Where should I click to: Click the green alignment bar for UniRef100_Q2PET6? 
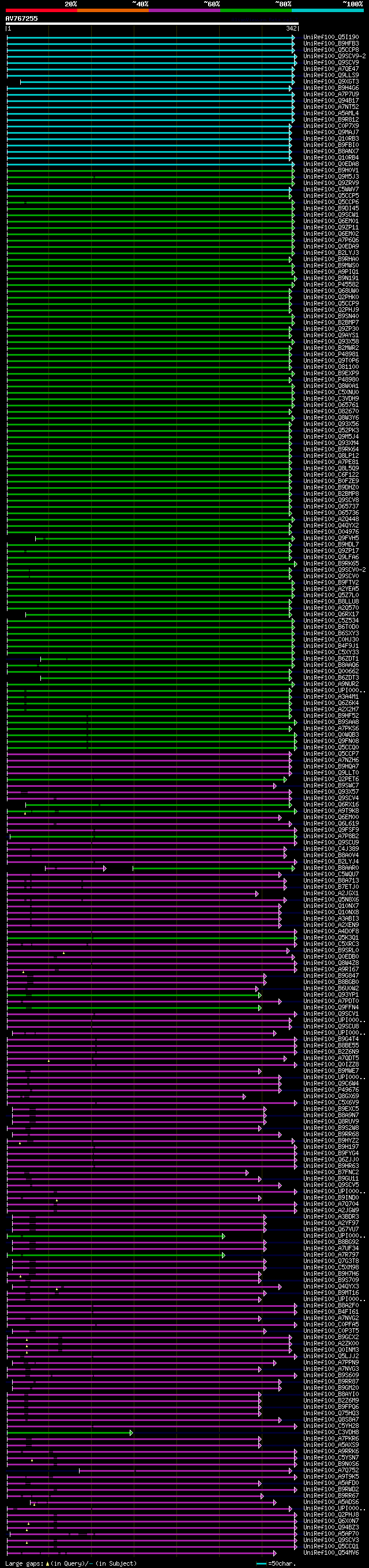click(146, 779)
